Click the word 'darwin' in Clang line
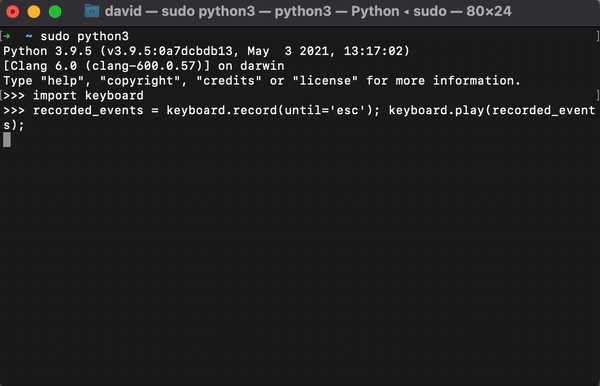 [262, 66]
